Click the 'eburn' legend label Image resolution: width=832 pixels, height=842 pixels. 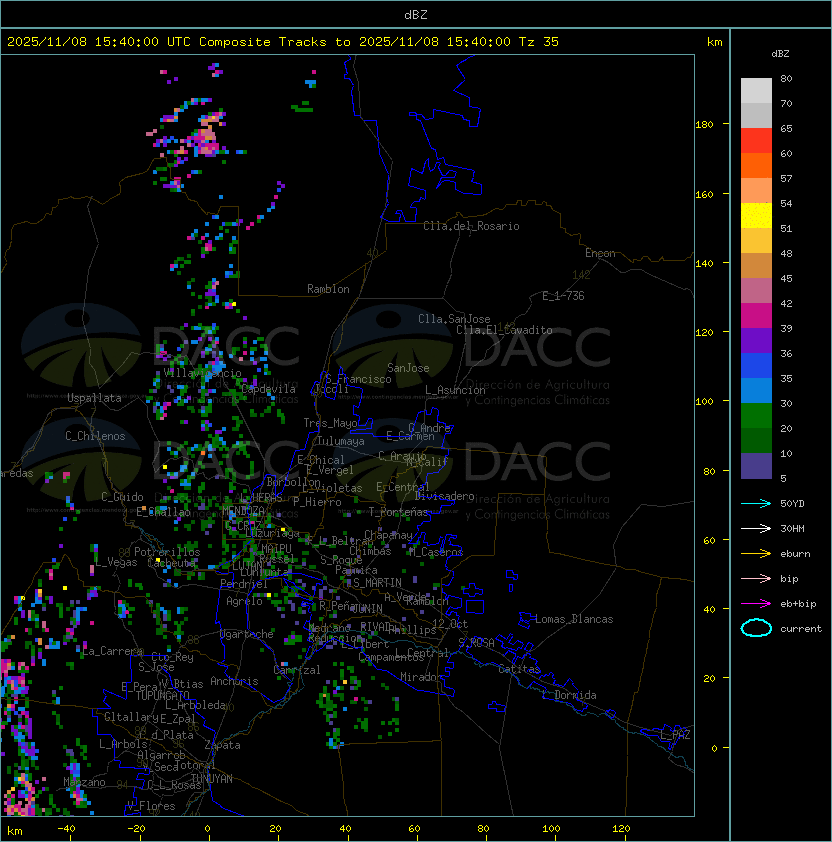[795, 553]
